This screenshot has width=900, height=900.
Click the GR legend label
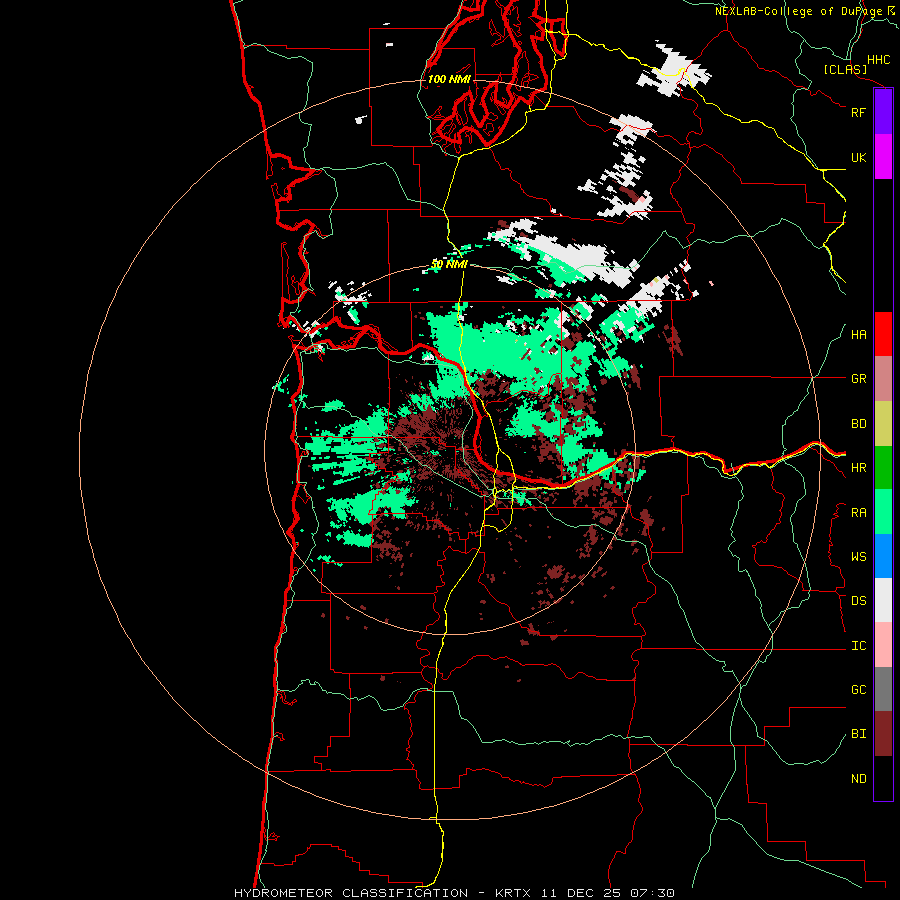858,379
